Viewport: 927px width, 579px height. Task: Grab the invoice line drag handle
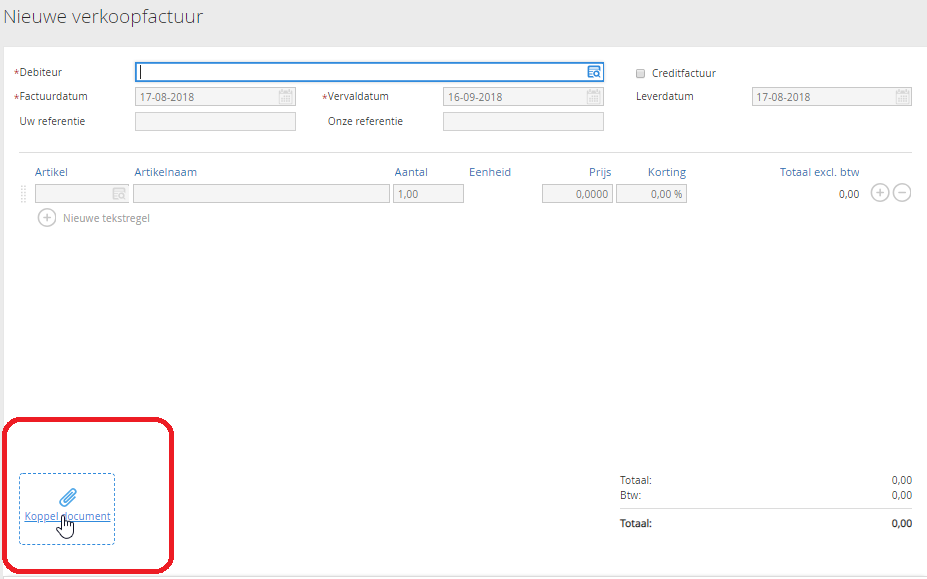pyautogui.click(x=24, y=193)
